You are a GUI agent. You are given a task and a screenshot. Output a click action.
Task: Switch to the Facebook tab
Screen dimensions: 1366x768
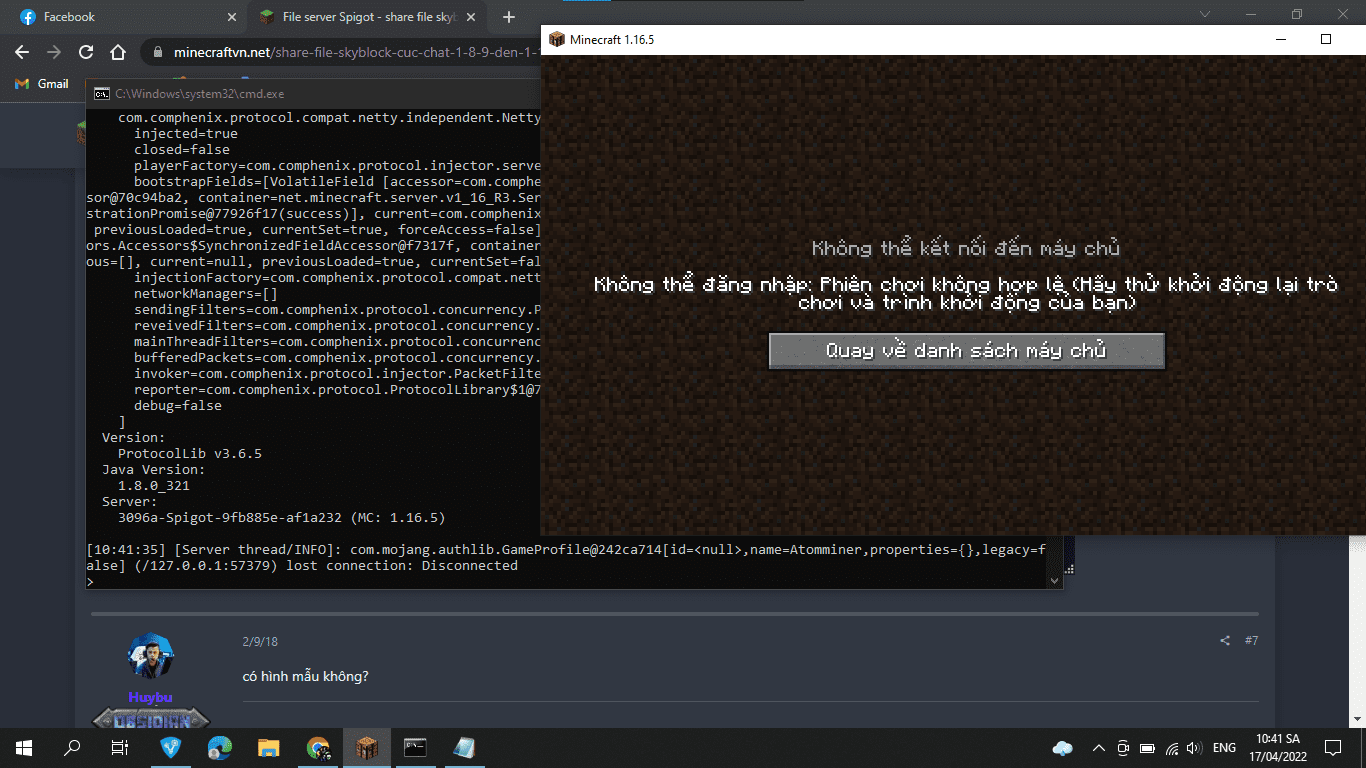127,17
